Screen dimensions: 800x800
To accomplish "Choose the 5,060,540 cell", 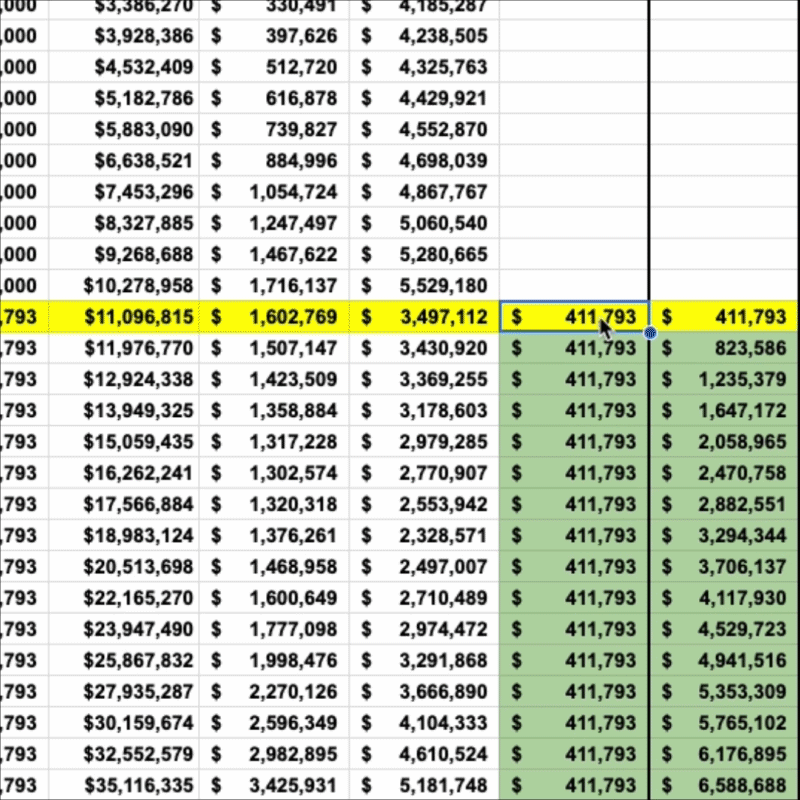I will pyautogui.click(x=424, y=223).
